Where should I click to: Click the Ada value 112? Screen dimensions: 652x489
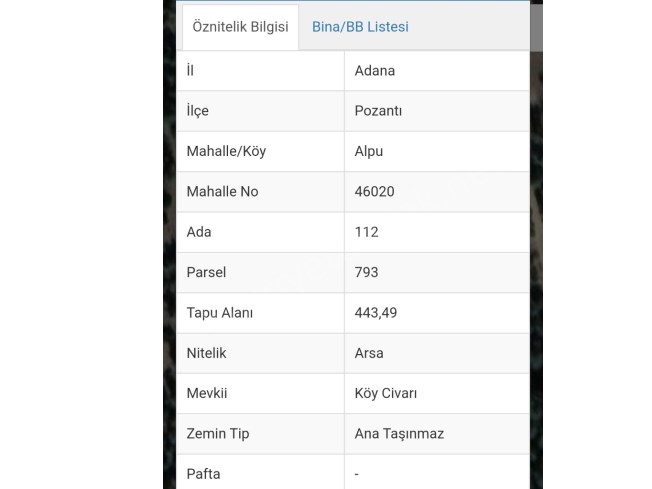pos(367,232)
